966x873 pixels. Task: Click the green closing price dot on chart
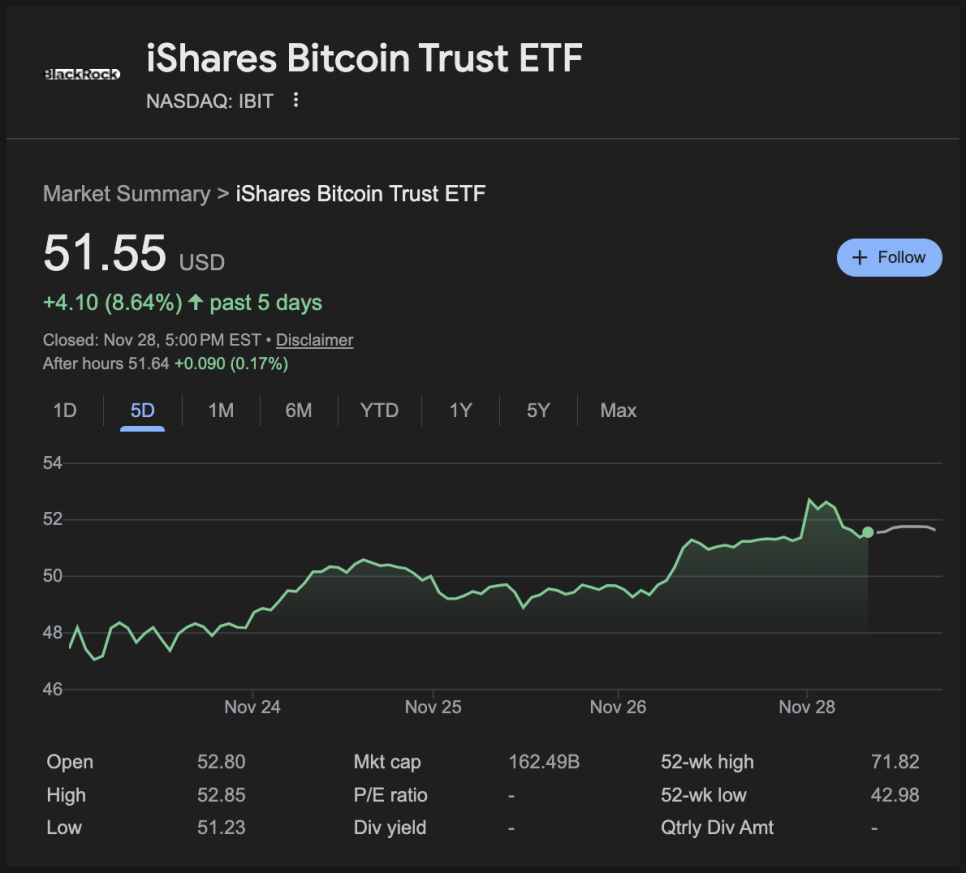867,533
